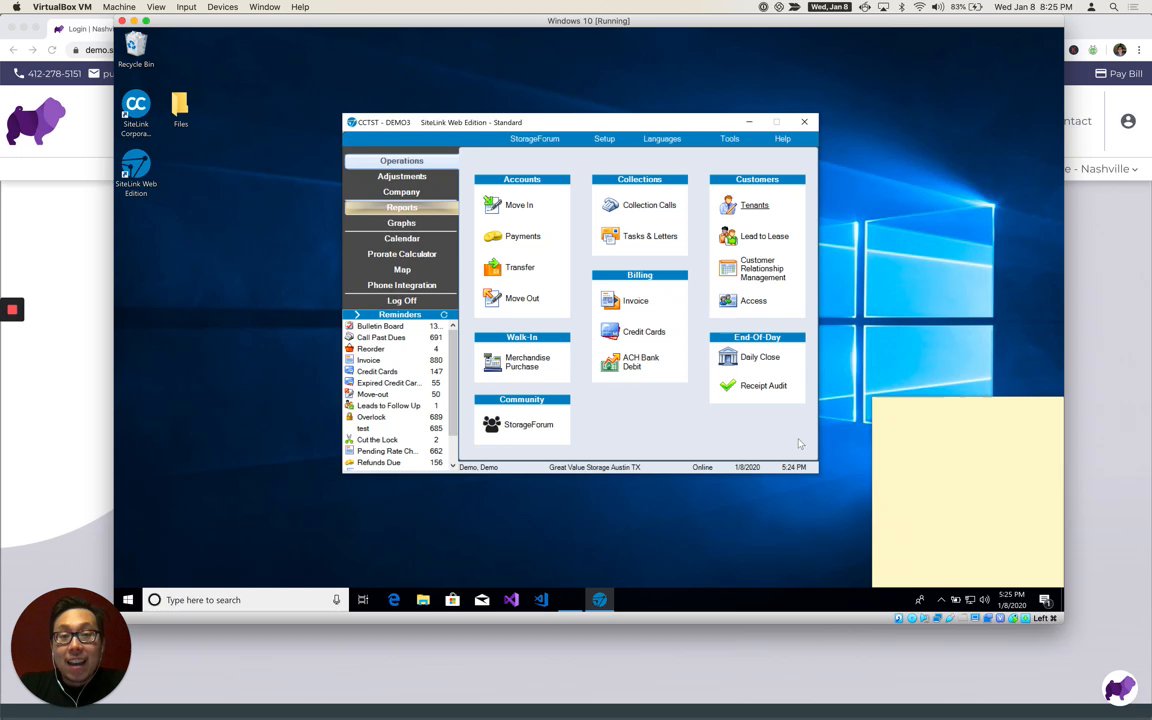Open the Refunds Due reminder
The height and width of the screenshot is (720, 1152).
pos(395,462)
